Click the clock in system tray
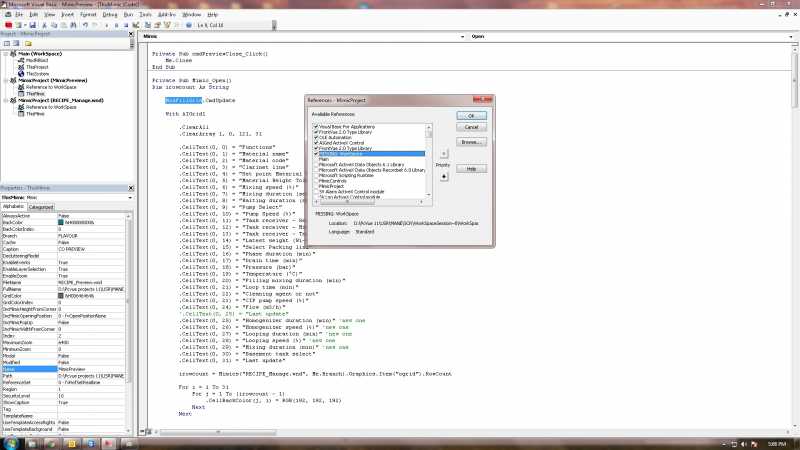Image resolution: width=800 pixels, height=450 pixels. point(777,444)
